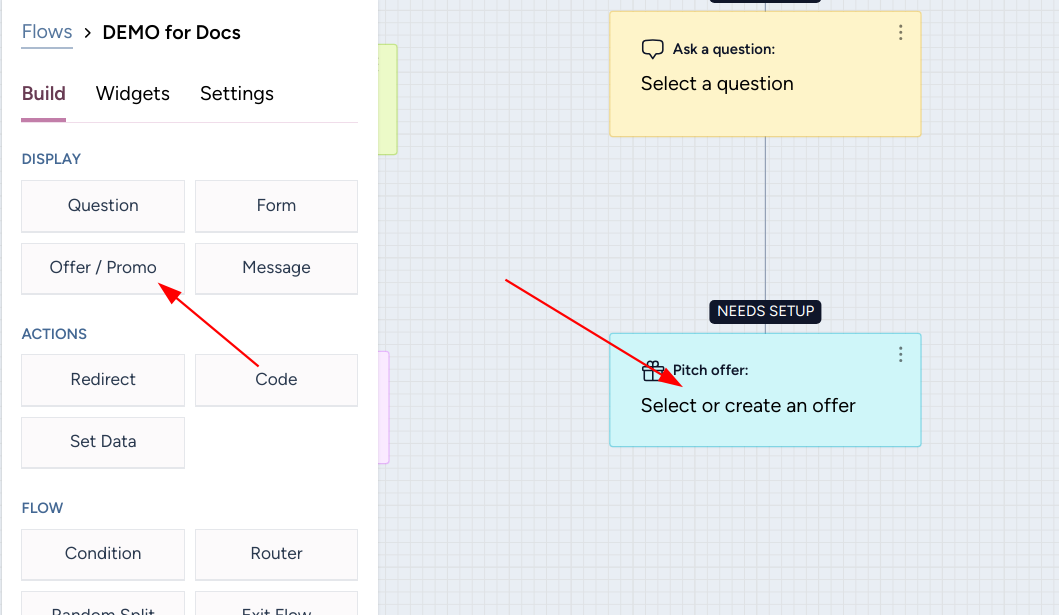Open the Widgets tab
The height and width of the screenshot is (615, 1059).
tap(133, 94)
